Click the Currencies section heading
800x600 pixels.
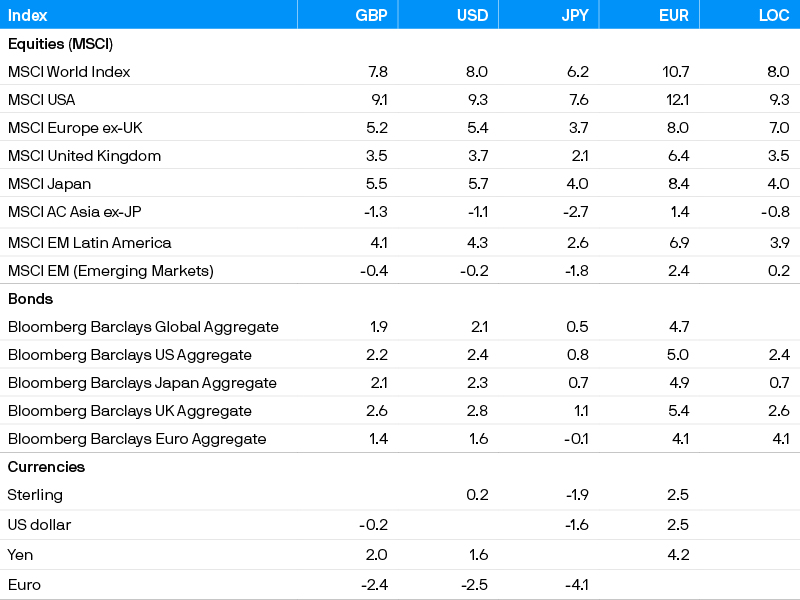tap(46, 467)
